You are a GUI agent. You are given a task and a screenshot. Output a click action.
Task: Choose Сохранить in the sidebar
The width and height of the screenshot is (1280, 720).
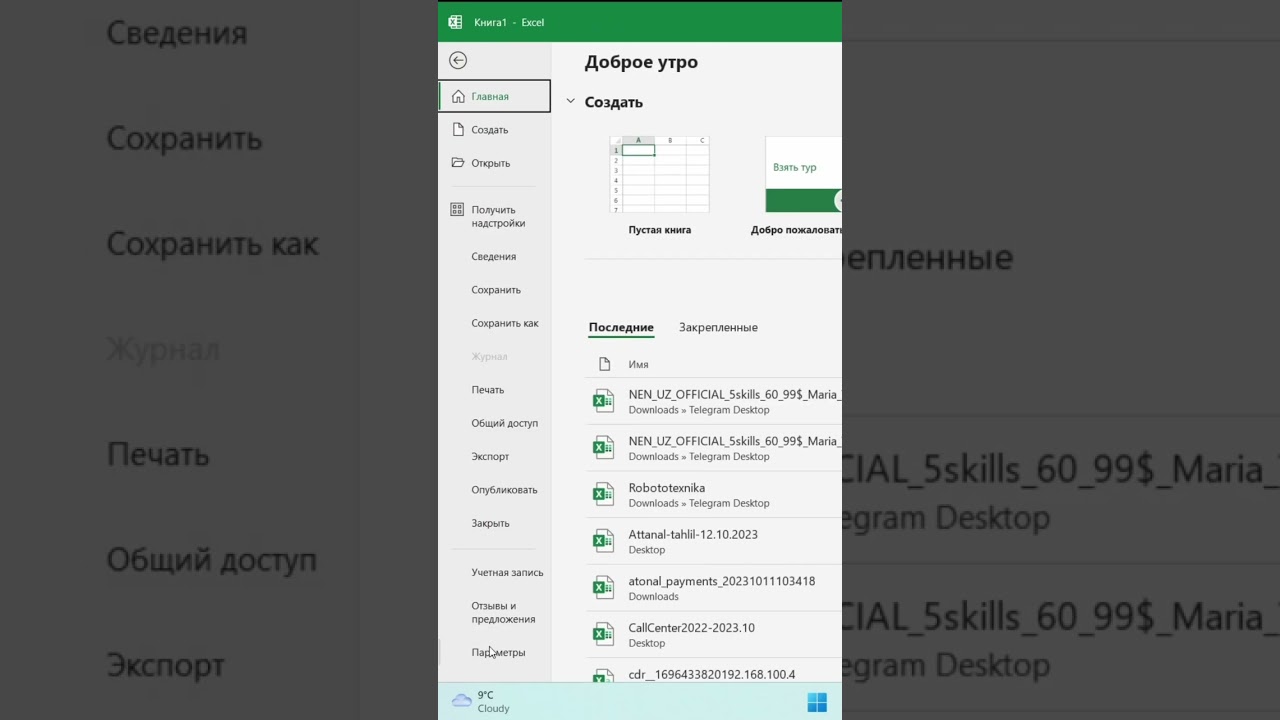click(496, 290)
